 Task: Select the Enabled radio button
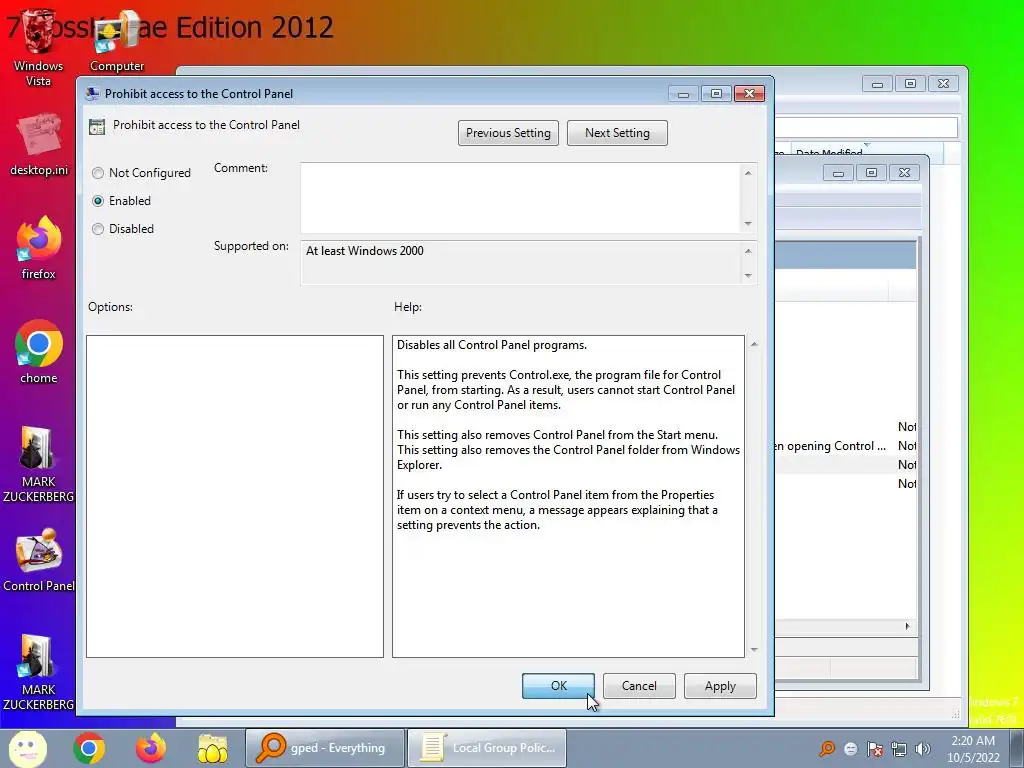(98, 201)
